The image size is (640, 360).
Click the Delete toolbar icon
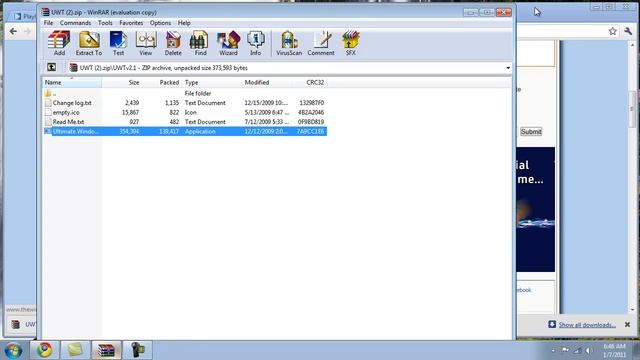pos(173,43)
